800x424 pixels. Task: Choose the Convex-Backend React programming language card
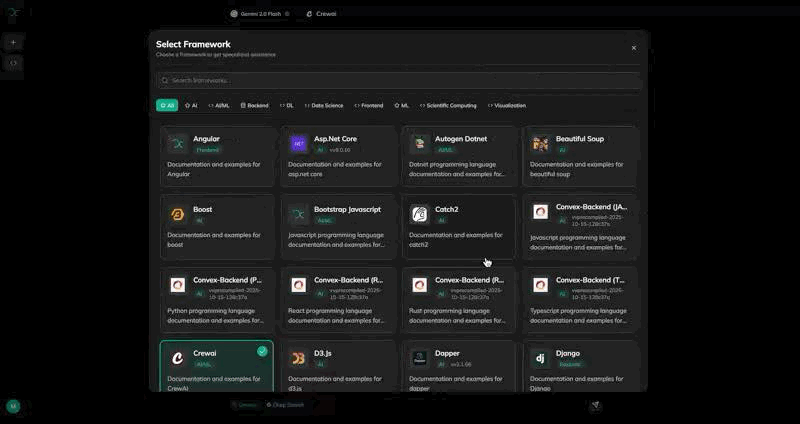coord(338,300)
